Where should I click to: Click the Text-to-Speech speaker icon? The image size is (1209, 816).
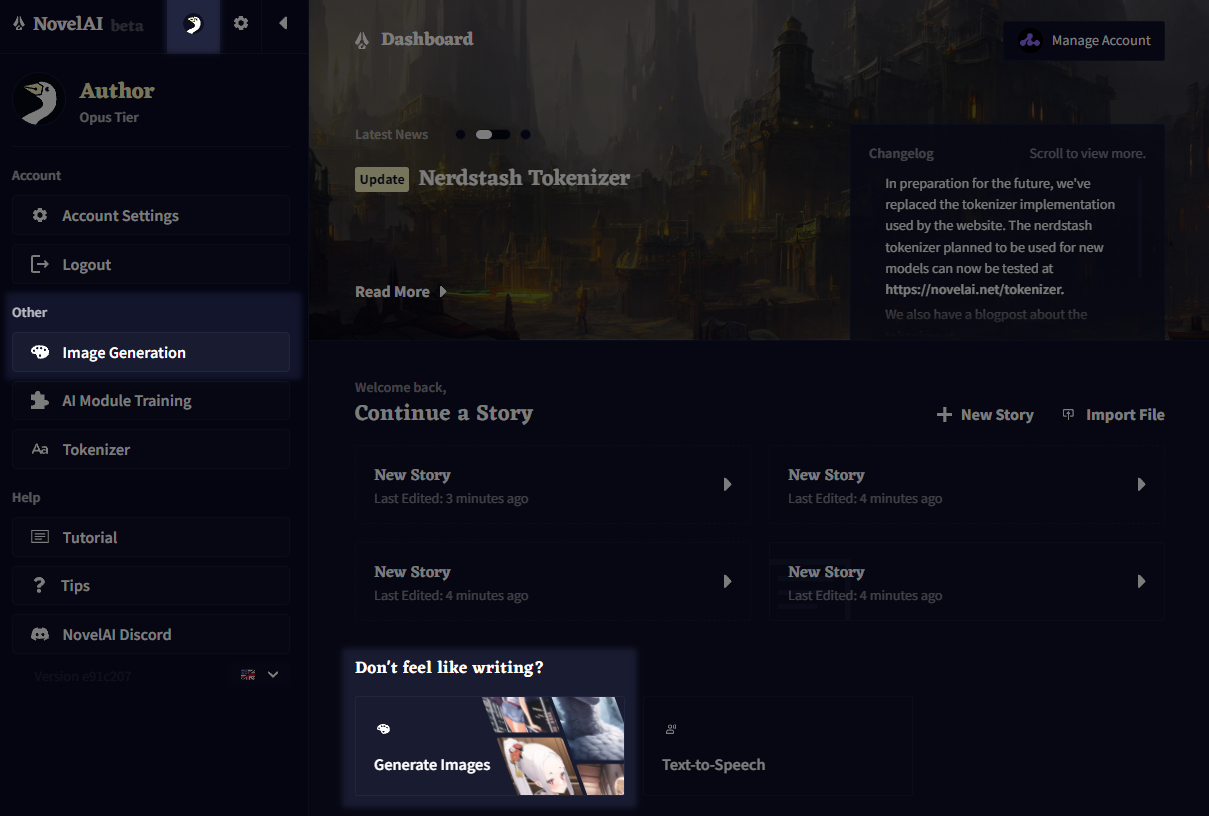[x=670, y=729]
